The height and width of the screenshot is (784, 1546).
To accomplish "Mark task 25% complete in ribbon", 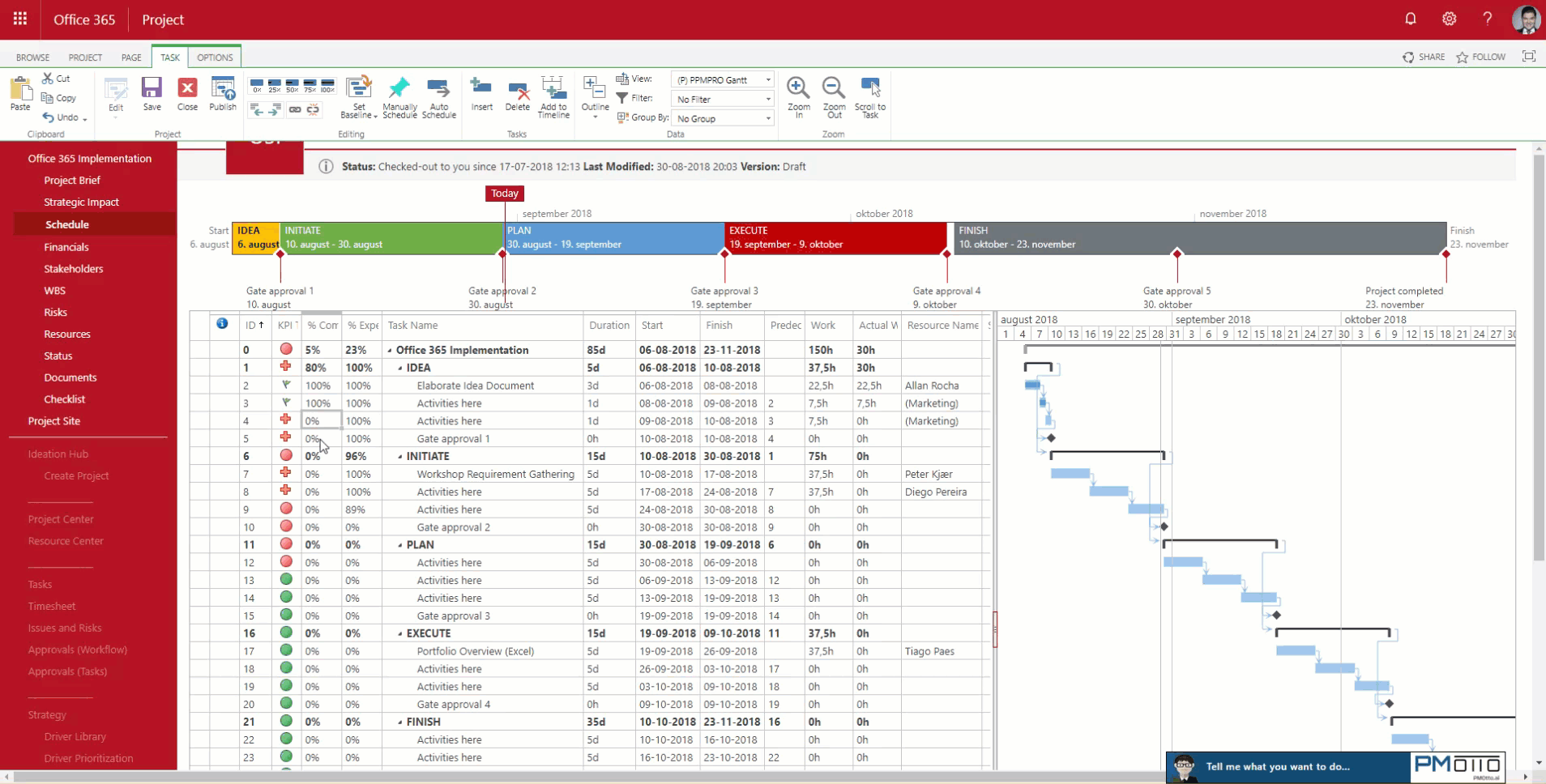I will [275, 86].
